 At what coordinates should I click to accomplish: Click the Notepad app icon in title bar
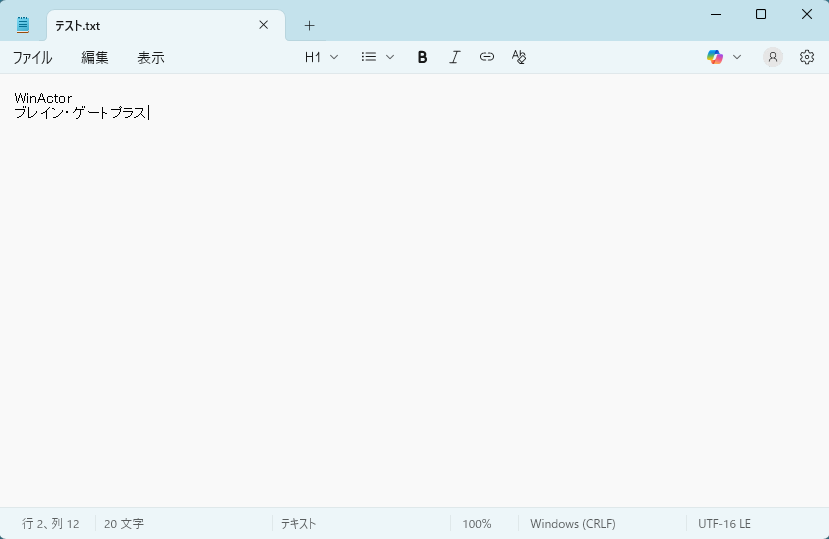23,25
